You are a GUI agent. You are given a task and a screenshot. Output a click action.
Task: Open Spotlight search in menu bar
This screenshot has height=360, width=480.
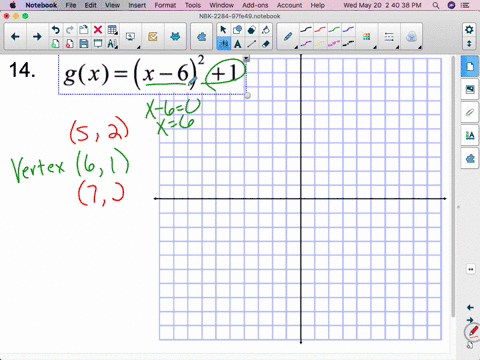[x=436, y=5]
